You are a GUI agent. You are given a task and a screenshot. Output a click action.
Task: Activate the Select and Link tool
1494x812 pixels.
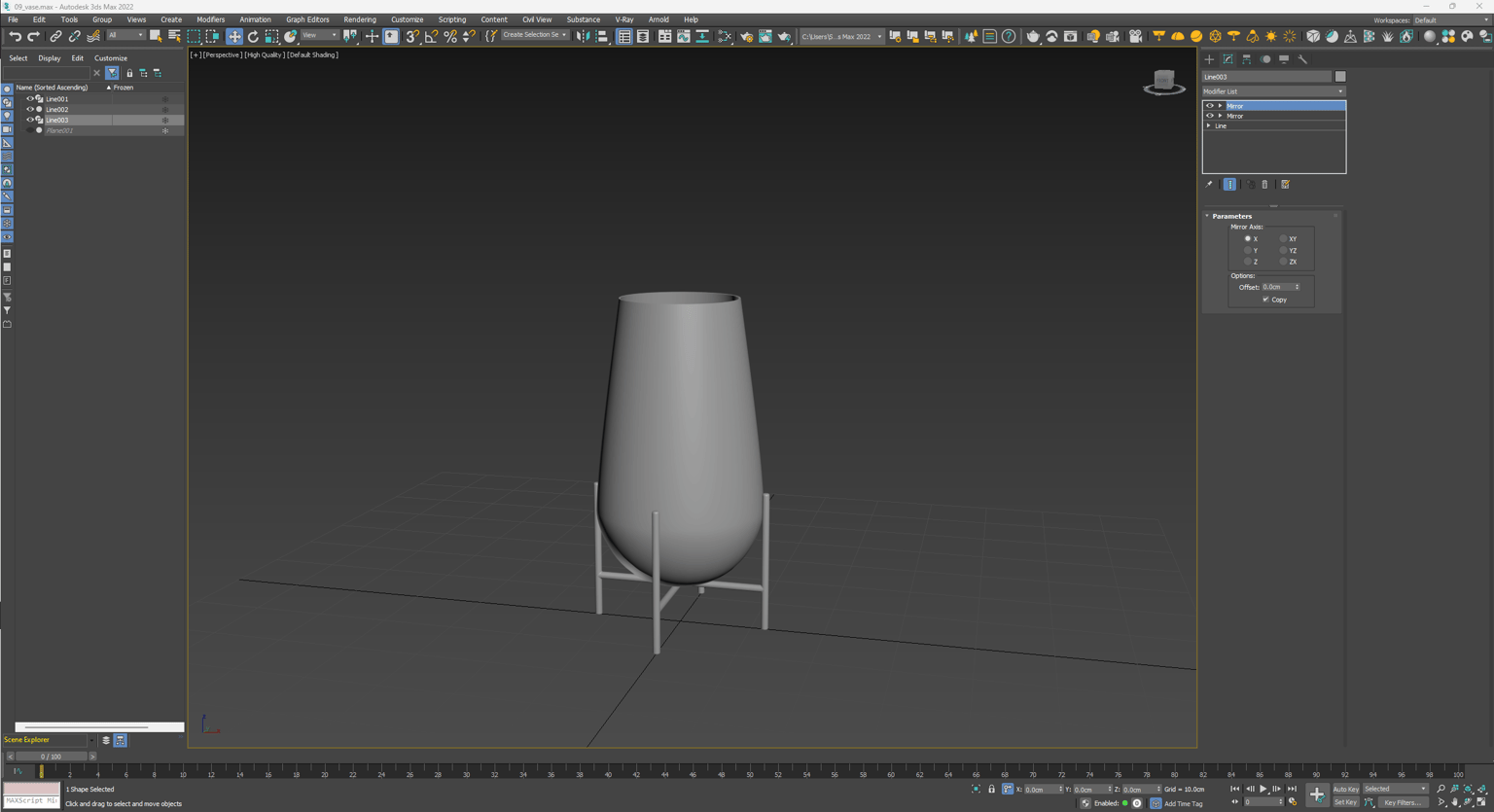(55, 36)
